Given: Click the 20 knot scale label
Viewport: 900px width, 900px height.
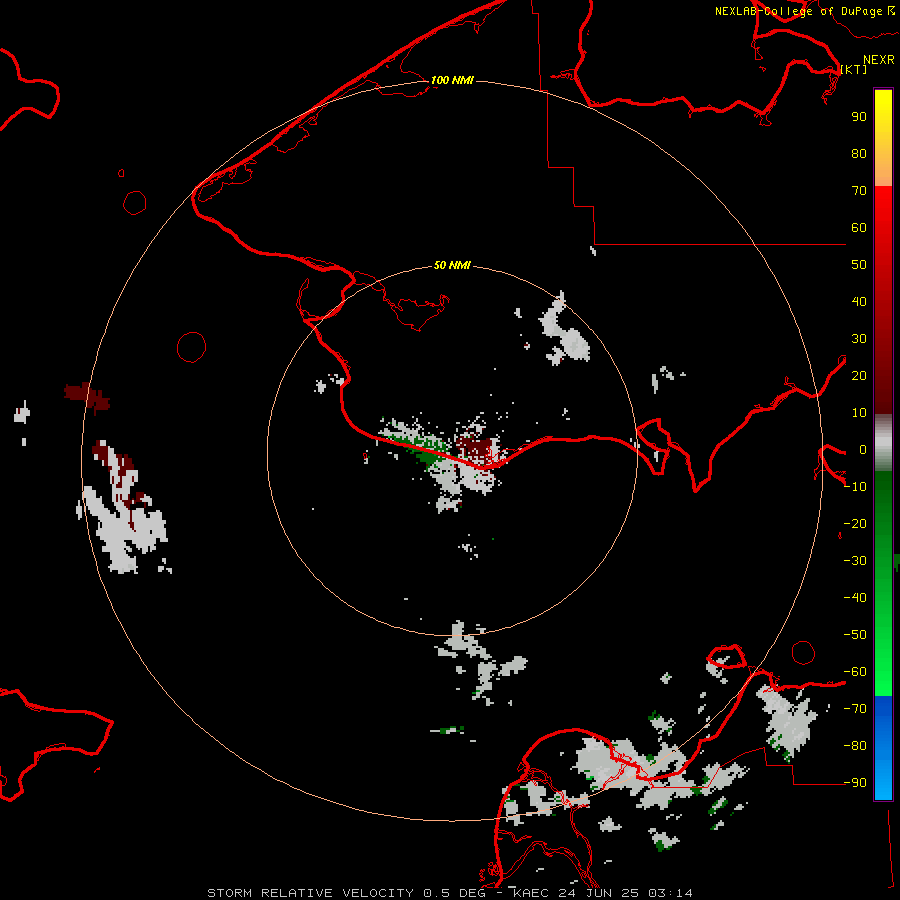Looking at the screenshot, I should tap(859, 375).
